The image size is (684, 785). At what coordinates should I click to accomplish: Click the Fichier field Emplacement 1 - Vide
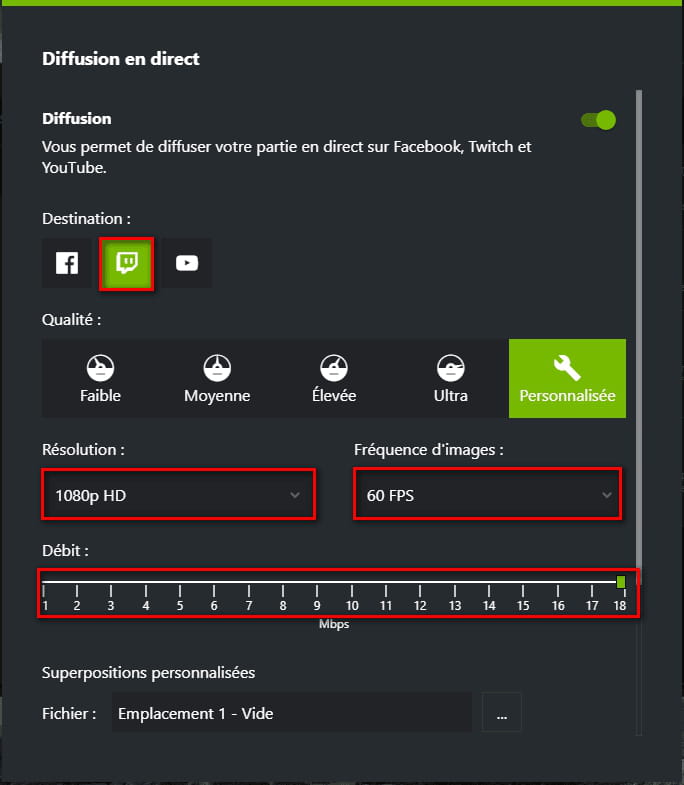pos(291,713)
